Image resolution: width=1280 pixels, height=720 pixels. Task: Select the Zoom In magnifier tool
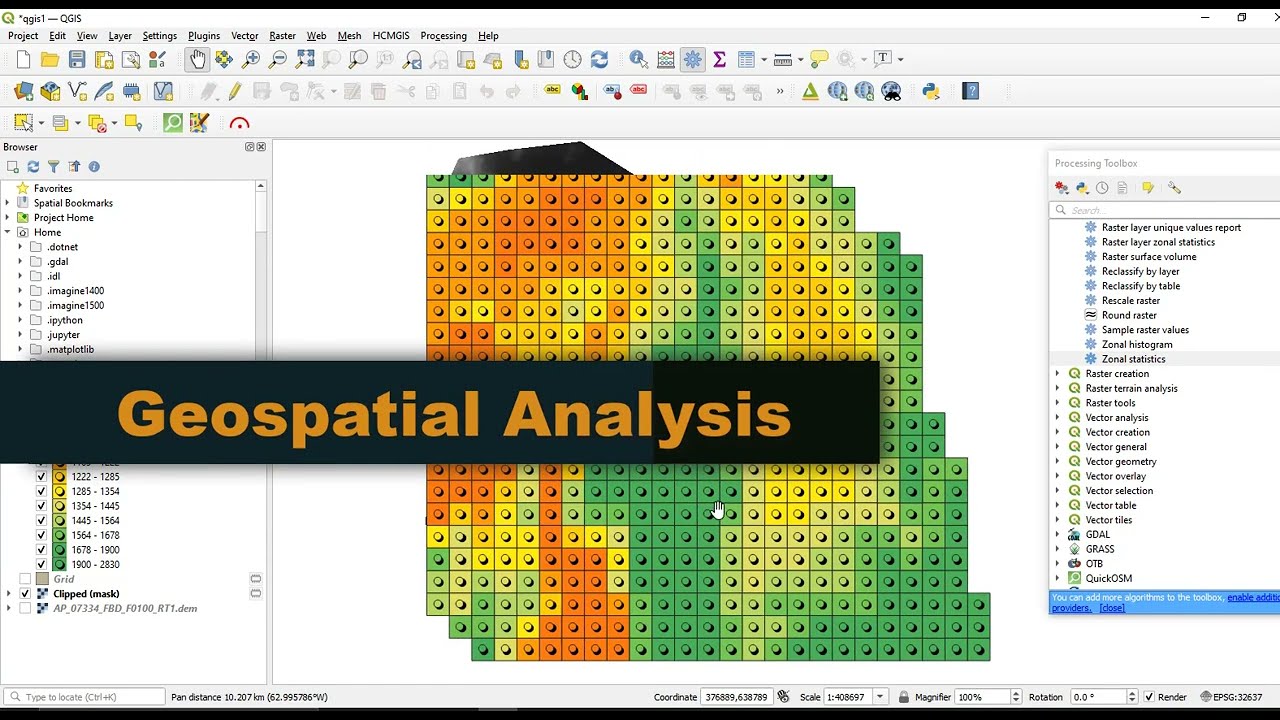(x=251, y=60)
